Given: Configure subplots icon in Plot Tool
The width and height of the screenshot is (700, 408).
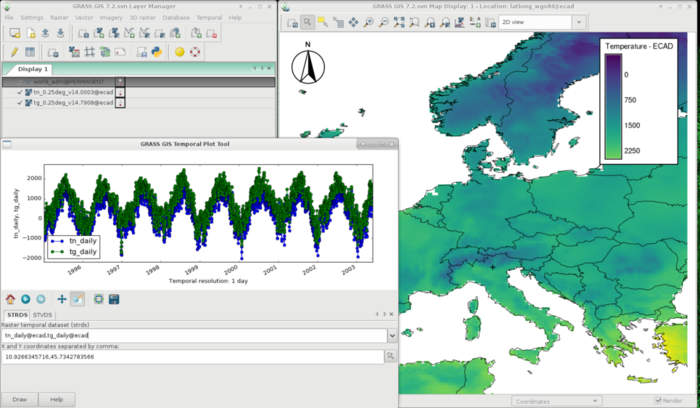Looking at the screenshot, I should [x=99, y=299].
